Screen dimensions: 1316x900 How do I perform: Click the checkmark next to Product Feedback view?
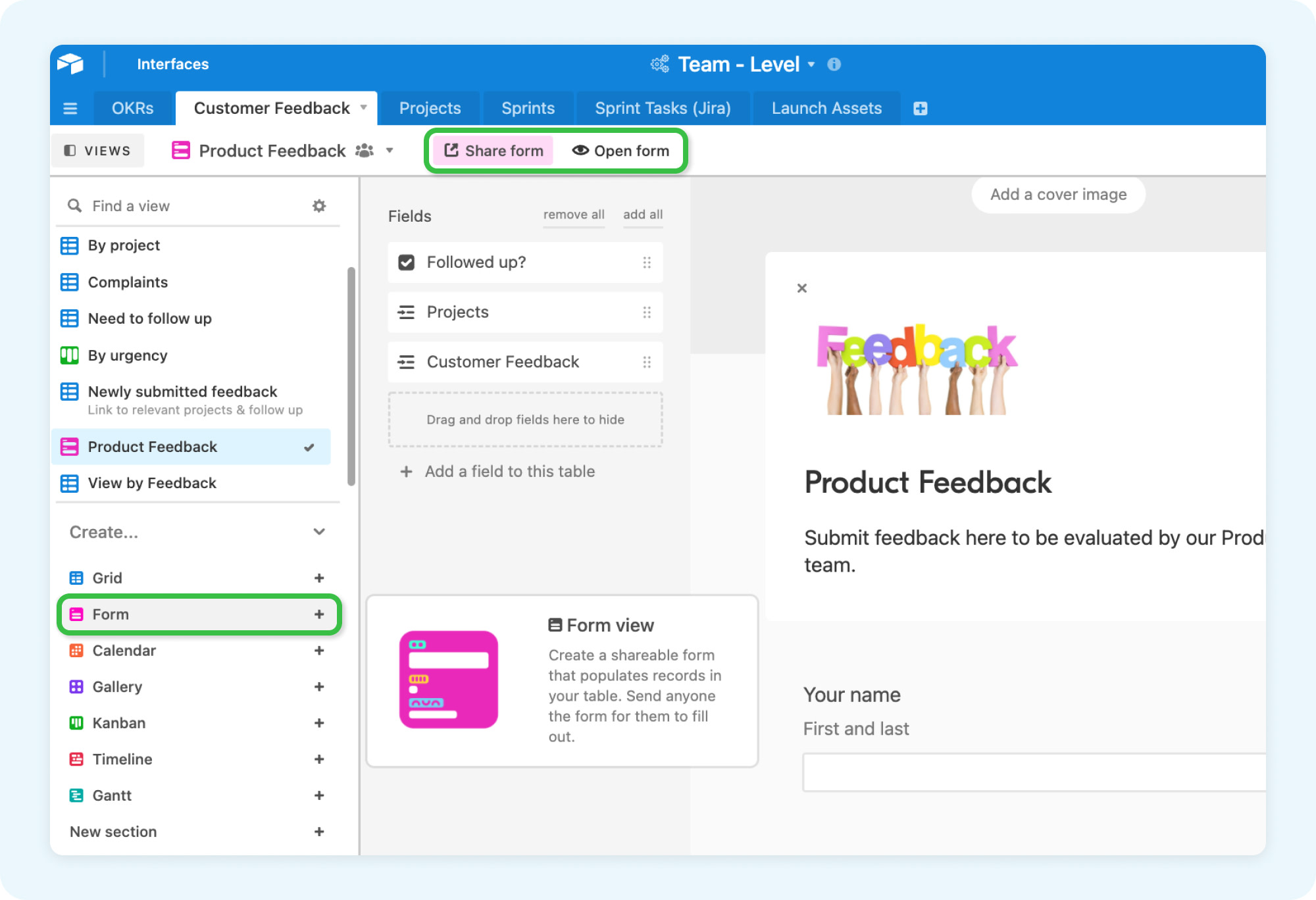point(309,447)
